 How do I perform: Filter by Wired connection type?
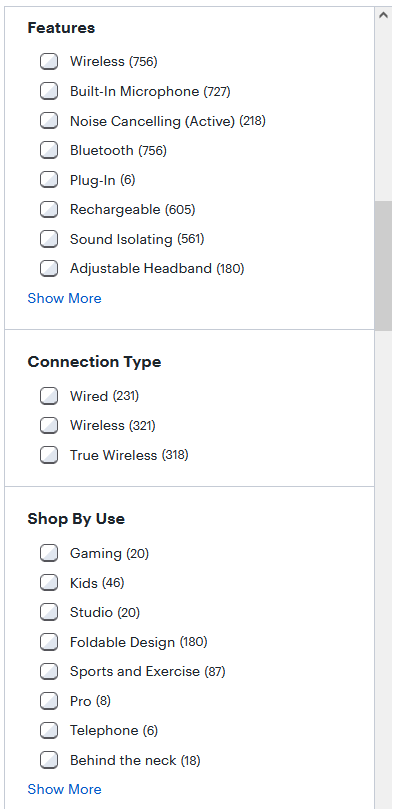(x=49, y=396)
